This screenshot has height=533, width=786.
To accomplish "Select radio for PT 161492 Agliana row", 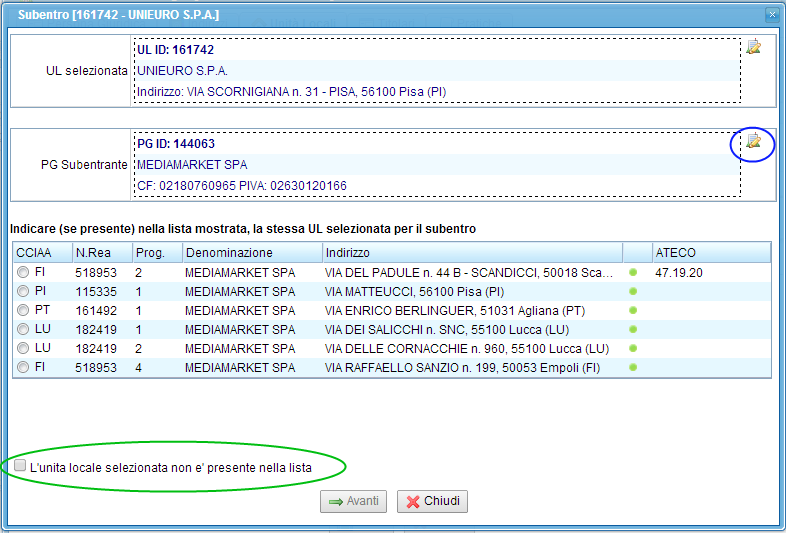I will (23, 310).
